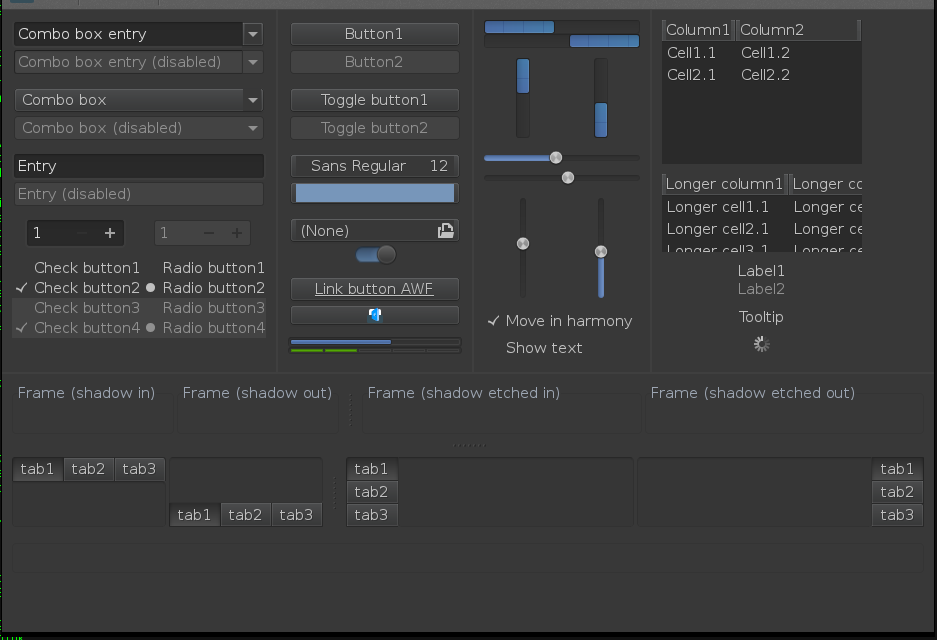The width and height of the screenshot is (937, 640).
Task: Open the Sans Regular 12 font chooser
Action: [375, 166]
